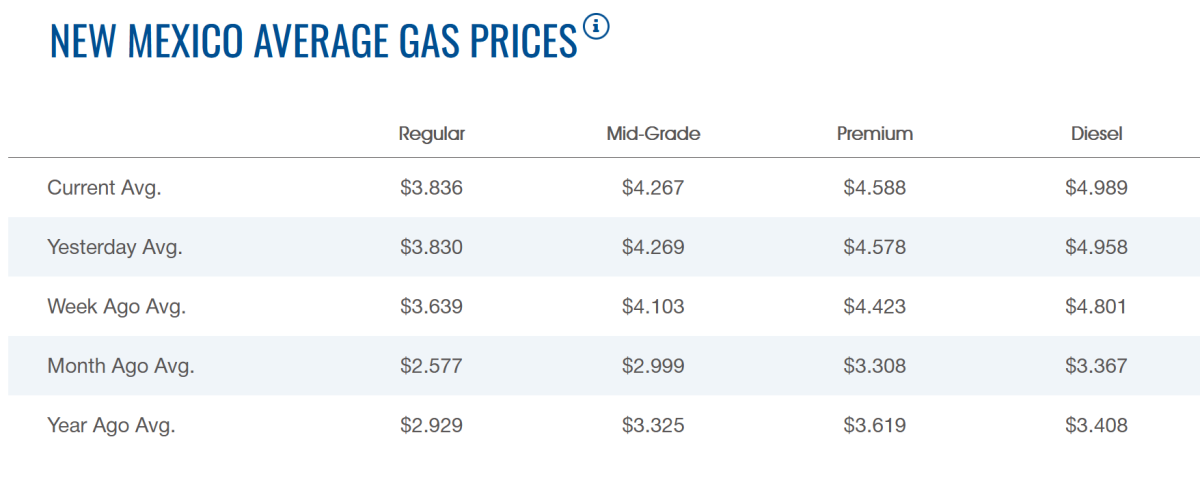This screenshot has width=1200, height=493.
Task: Select the Regular column header
Action: 431,134
